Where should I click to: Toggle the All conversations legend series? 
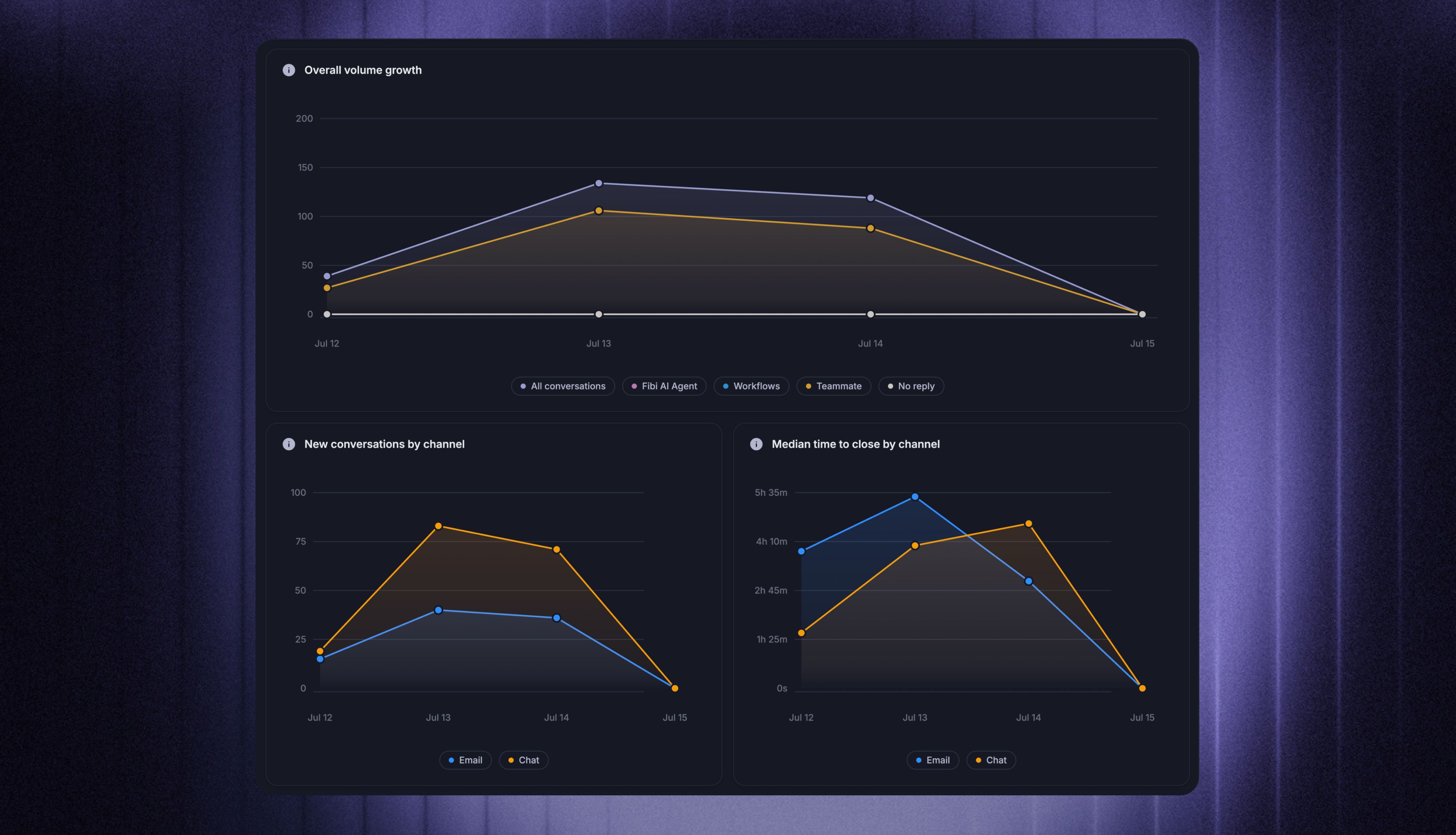click(563, 386)
